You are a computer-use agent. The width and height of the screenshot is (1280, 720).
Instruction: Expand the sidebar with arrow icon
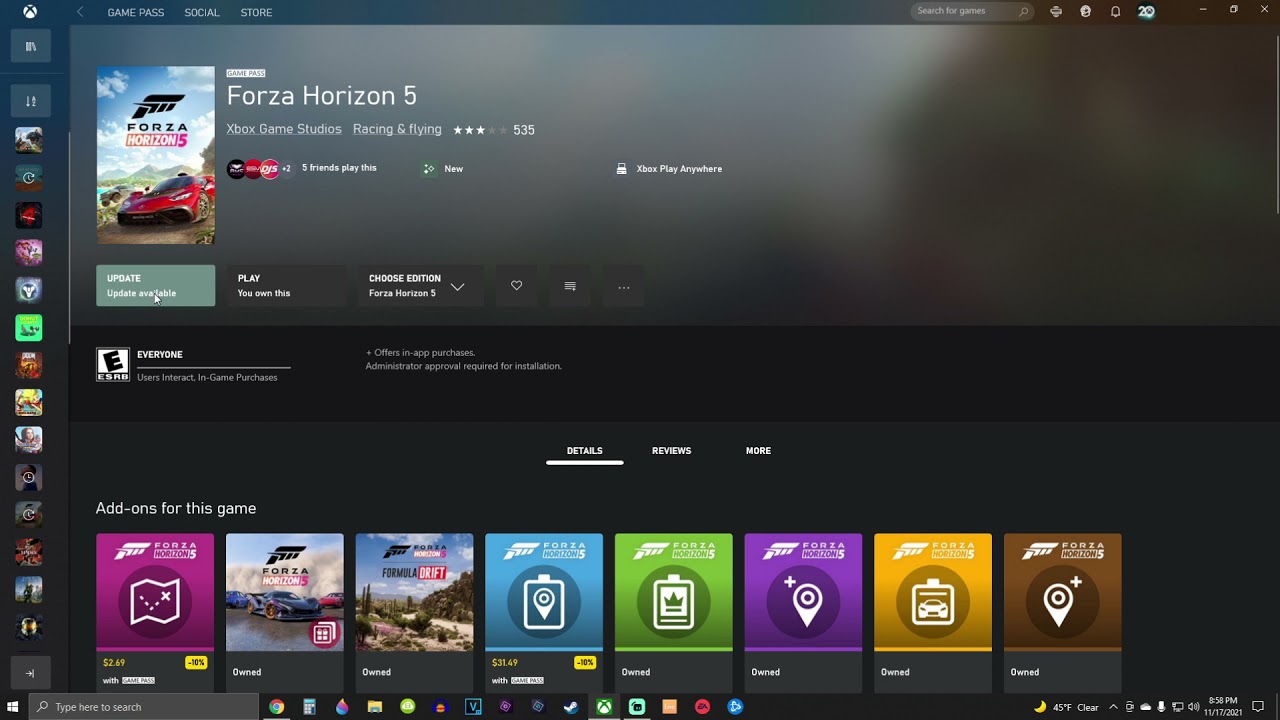(30, 673)
